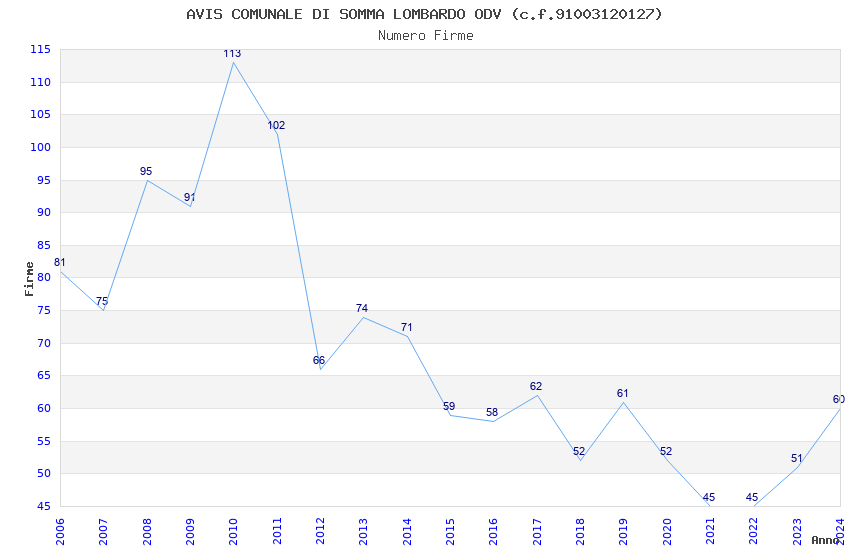Select the 71 data label for 2014
This screenshot has height=550, width=850.
[407, 327]
